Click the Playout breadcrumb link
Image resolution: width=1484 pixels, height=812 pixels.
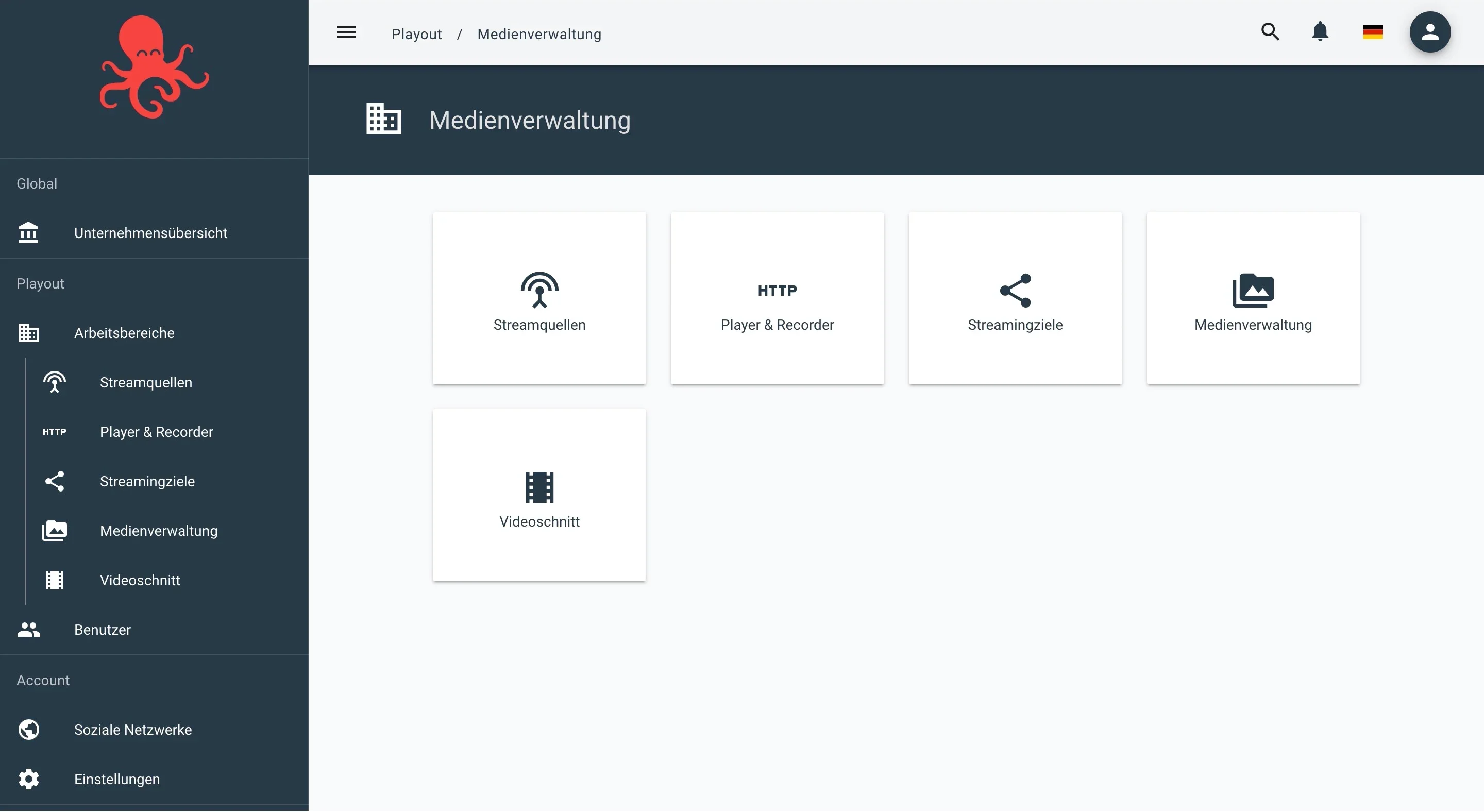416,35
